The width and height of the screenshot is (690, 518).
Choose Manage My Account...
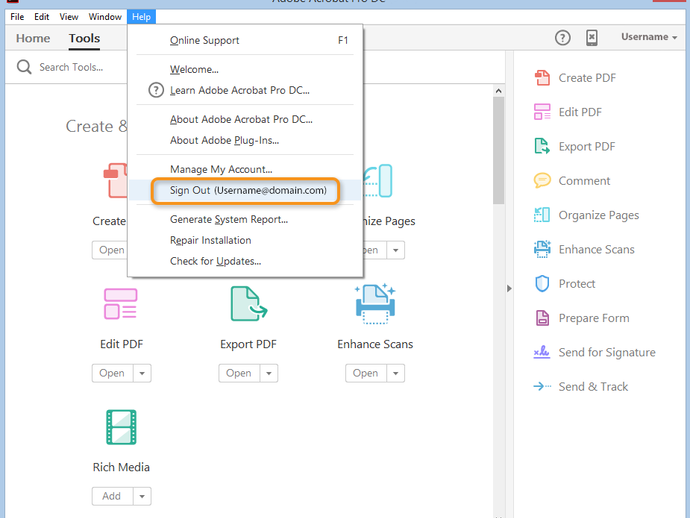click(245, 169)
